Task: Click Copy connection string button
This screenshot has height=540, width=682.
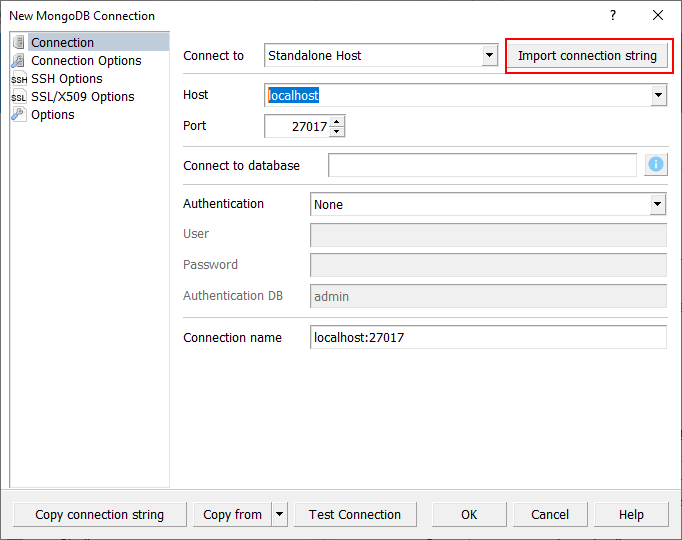Action: [99, 515]
